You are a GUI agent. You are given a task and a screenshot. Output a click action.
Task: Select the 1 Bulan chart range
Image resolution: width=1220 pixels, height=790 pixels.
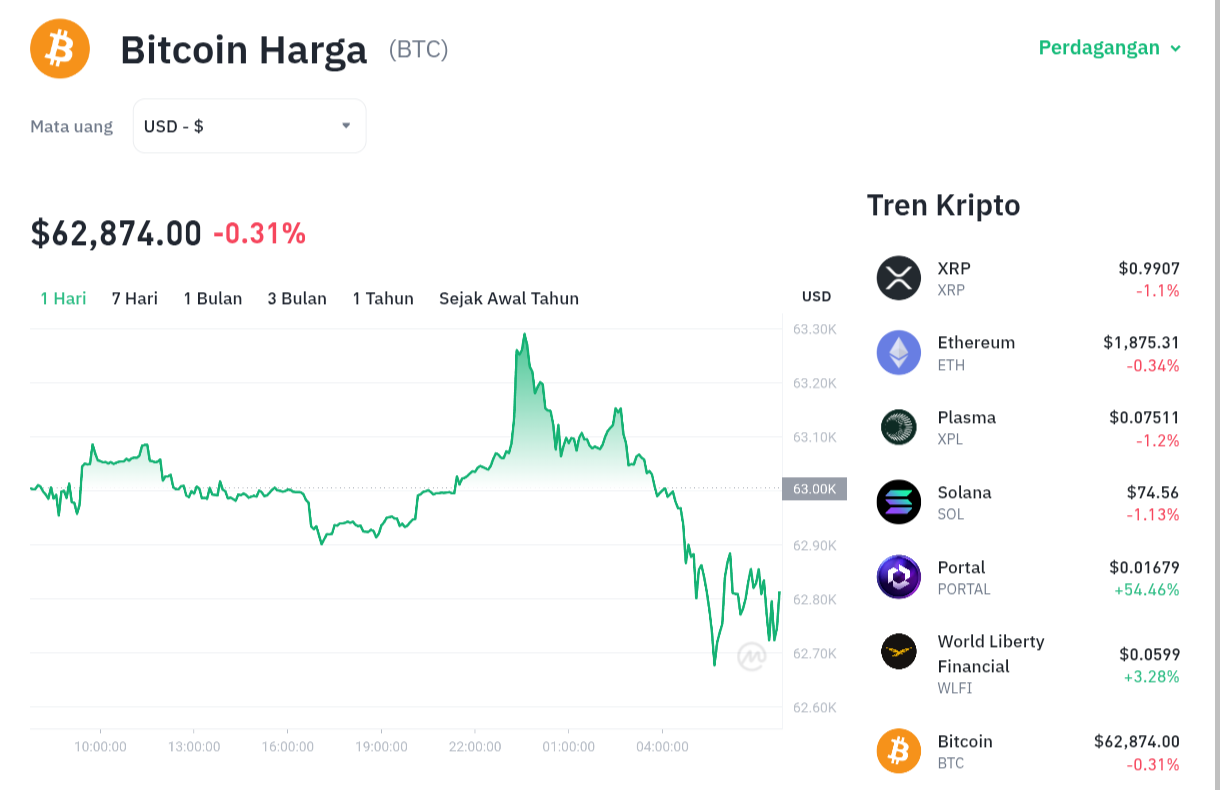[x=213, y=298]
